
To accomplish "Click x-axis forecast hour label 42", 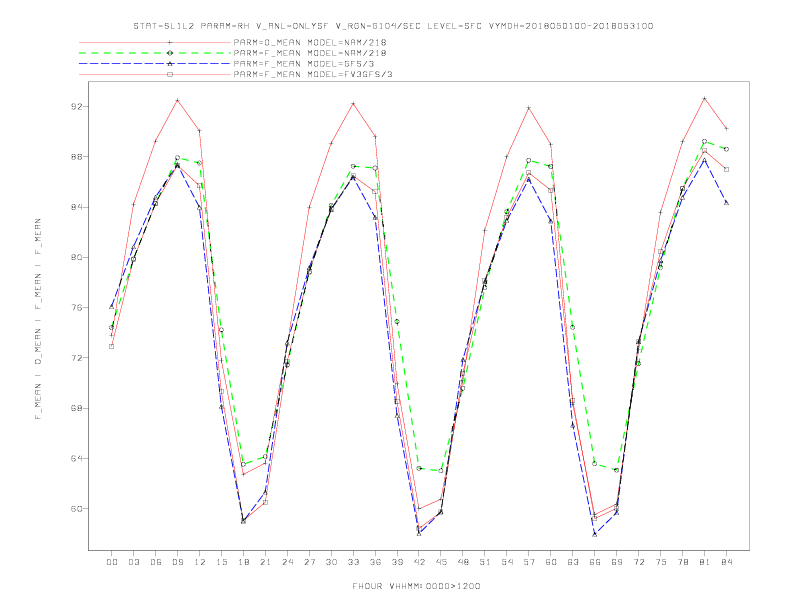I will pyautogui.click(x=419, y=562).
